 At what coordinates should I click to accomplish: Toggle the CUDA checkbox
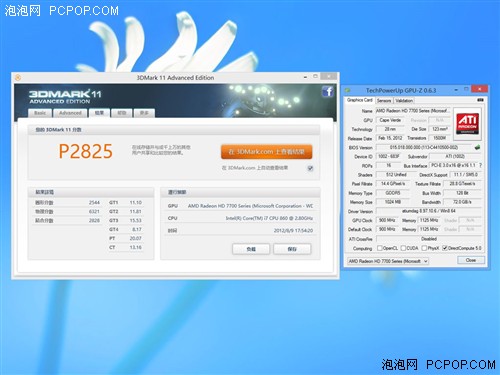click(403, 248)
